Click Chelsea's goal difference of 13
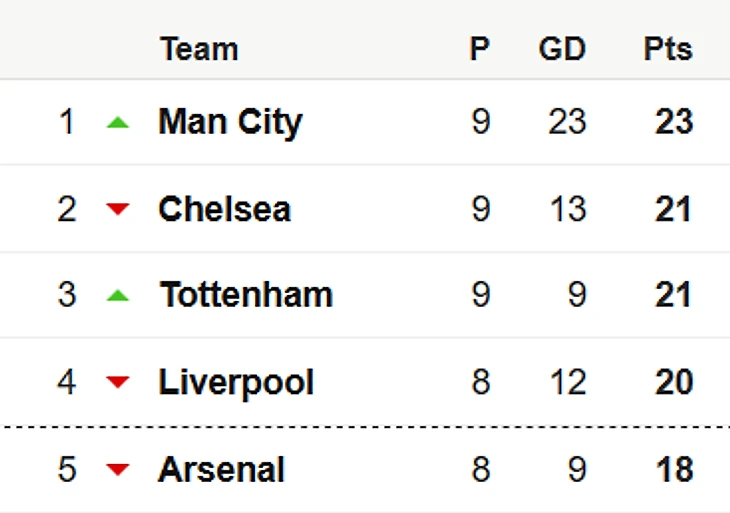Image resolution: width=730 pixels, height=513 pixels. tap(567, 209)
